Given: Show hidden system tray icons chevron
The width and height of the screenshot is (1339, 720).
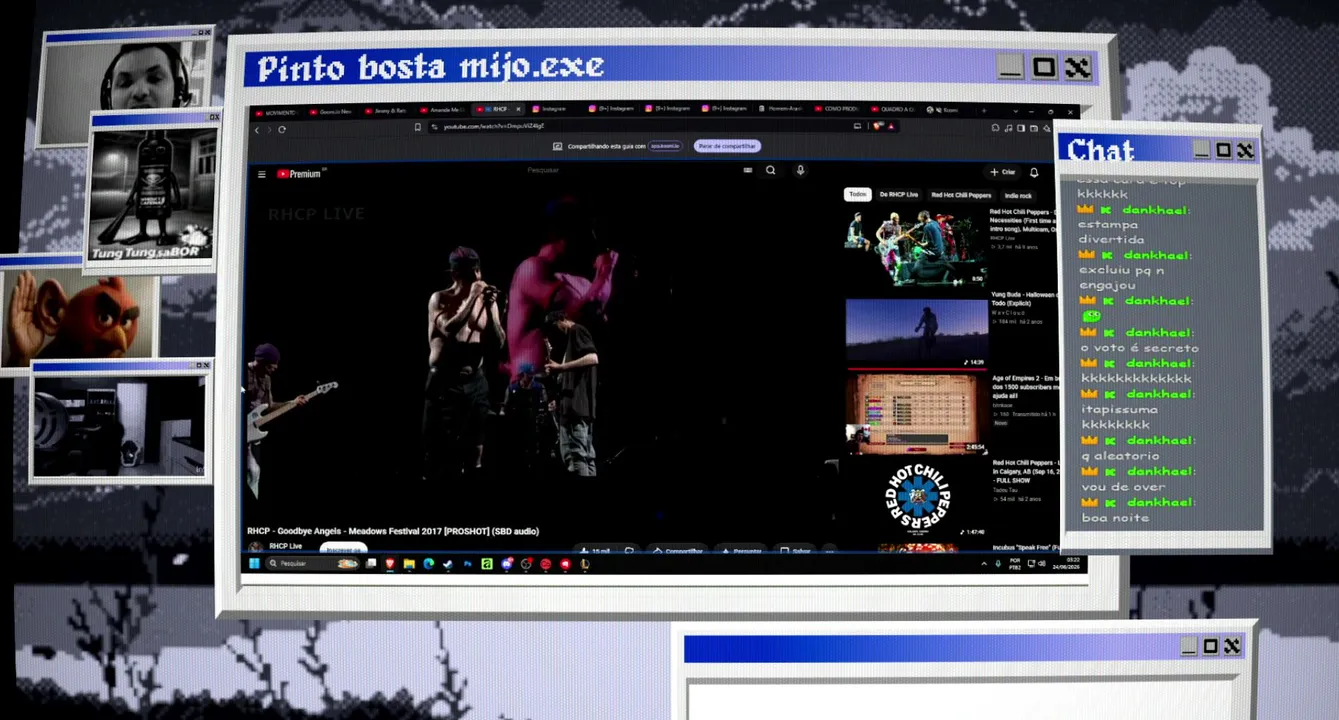Looking at the screenshot, I should click(984, 564).
